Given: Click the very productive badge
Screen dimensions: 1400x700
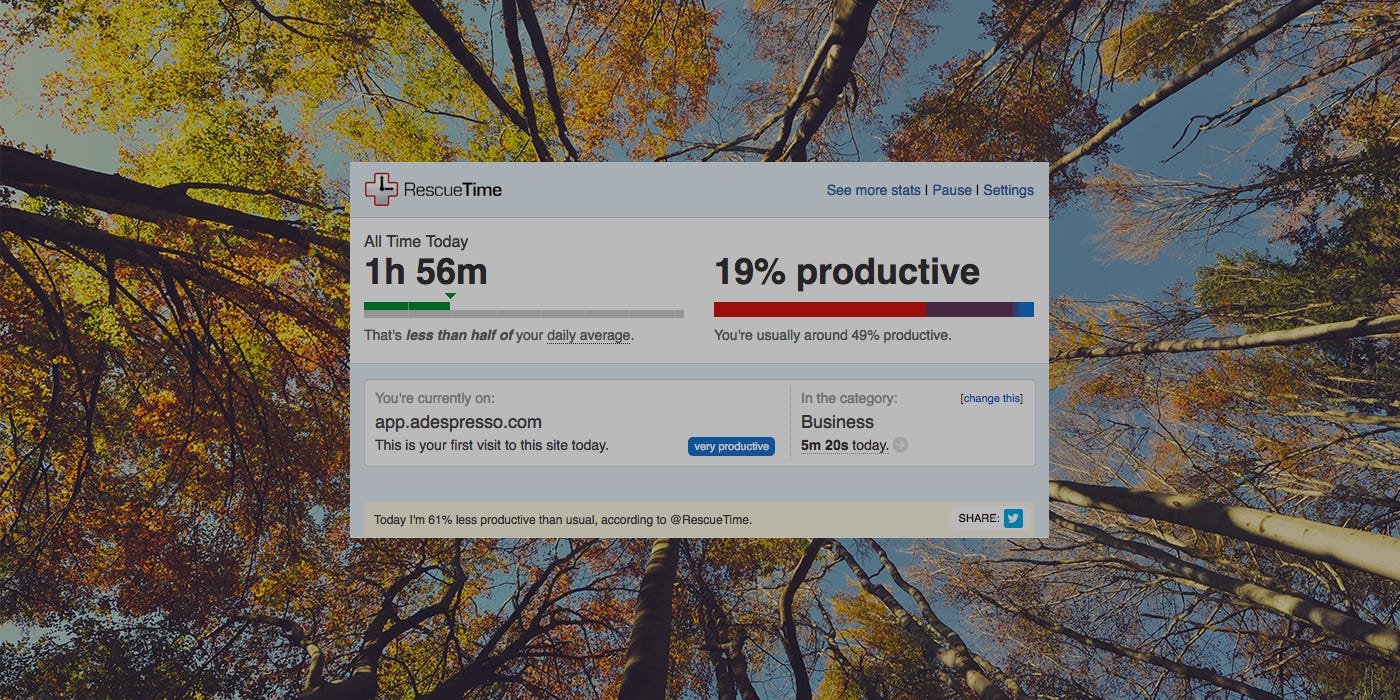Looking at the screenshot, I should pyautogui.click(x=731, y=446).
